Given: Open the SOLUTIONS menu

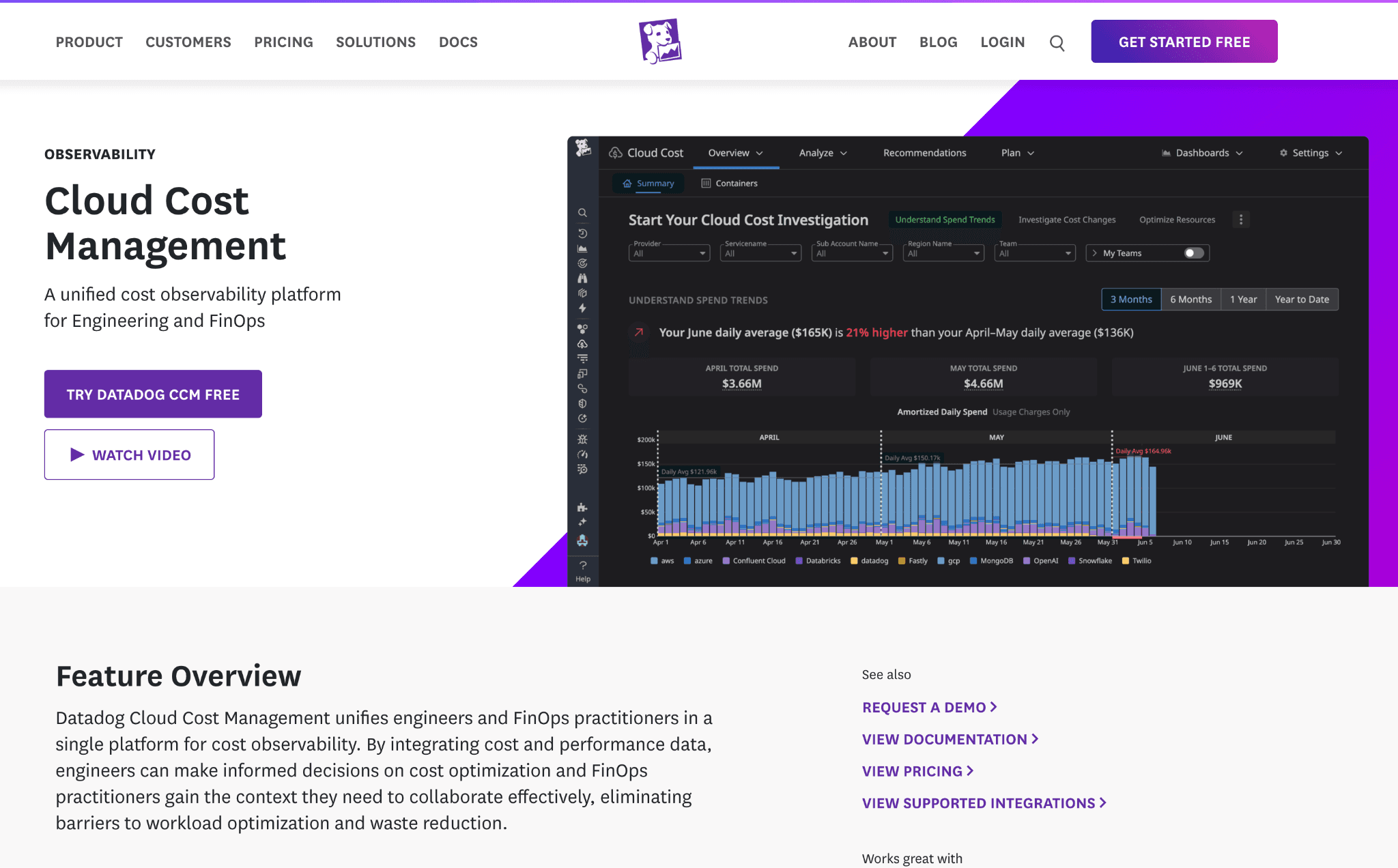Looking at the screenshot, I should click(x=375, y=42).
